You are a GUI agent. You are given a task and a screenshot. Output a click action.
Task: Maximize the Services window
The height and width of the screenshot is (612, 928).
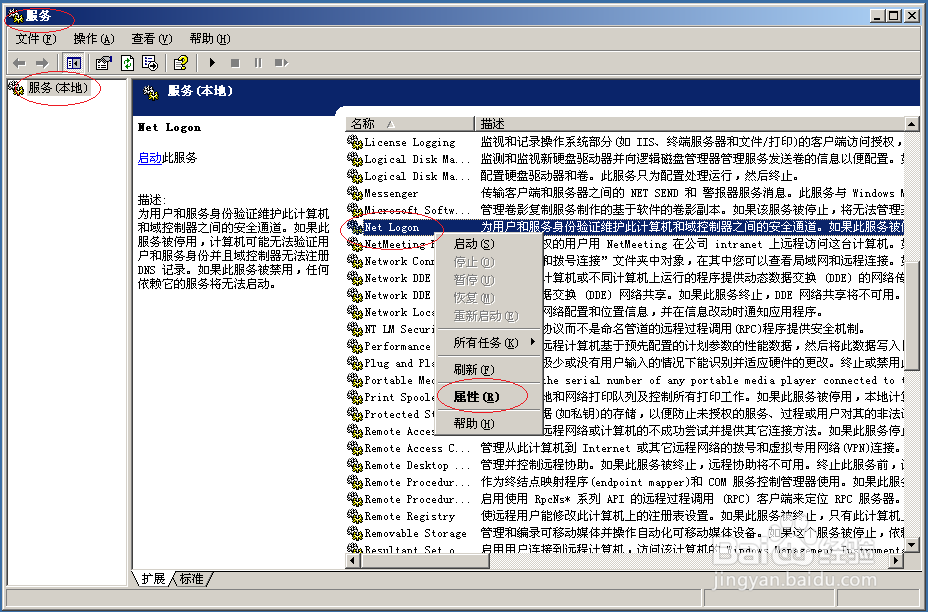click(893, 16)
